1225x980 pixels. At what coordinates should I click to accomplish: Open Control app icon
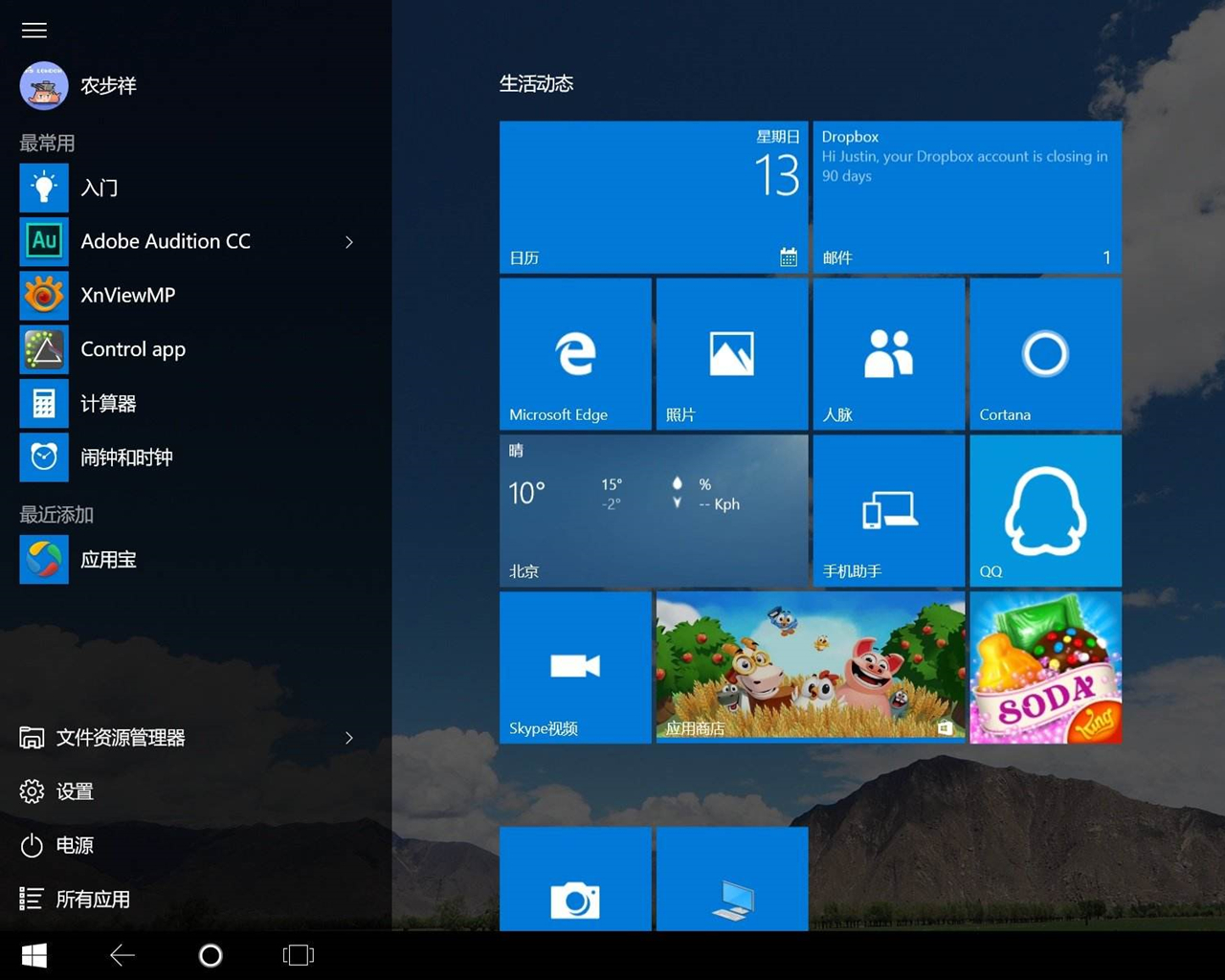(44, 349)
